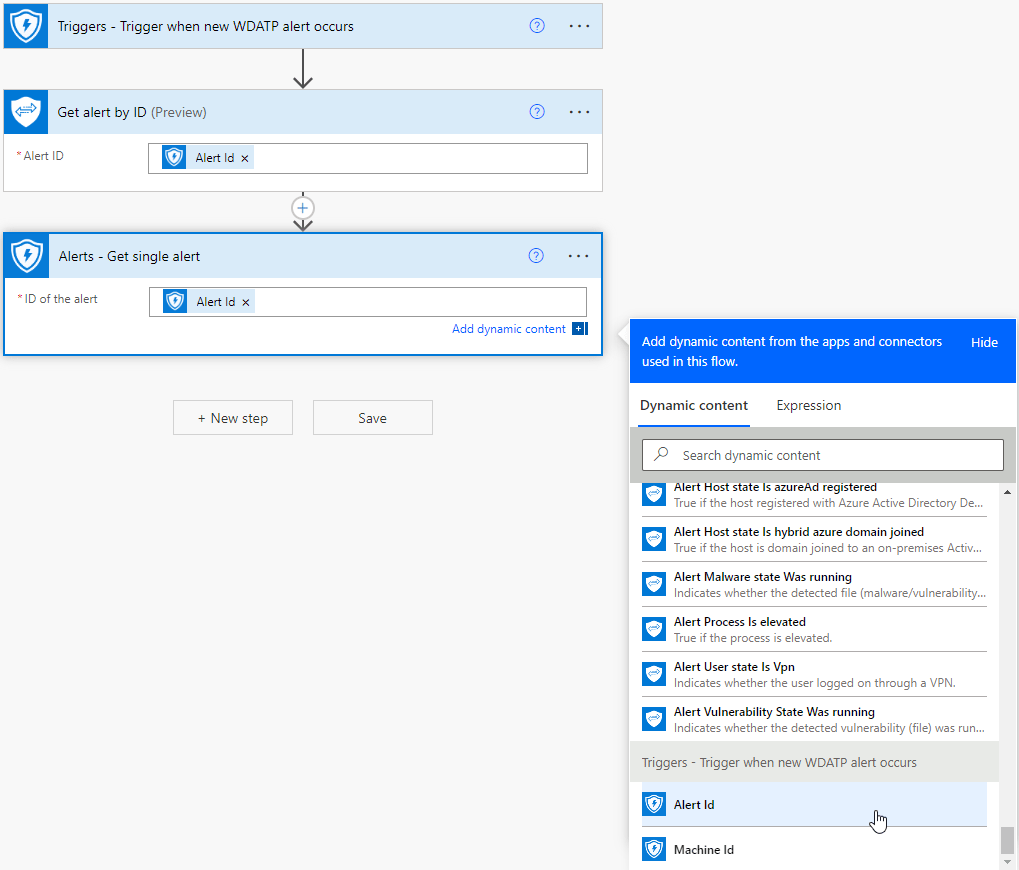Switch to the Expression tab
This screenshot has height=870, width=1019.
coord(808,405)
